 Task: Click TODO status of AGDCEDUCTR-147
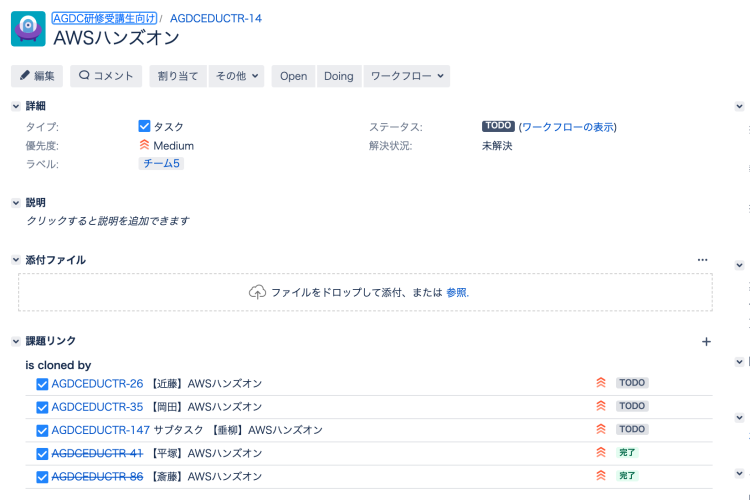click(632, 429)
